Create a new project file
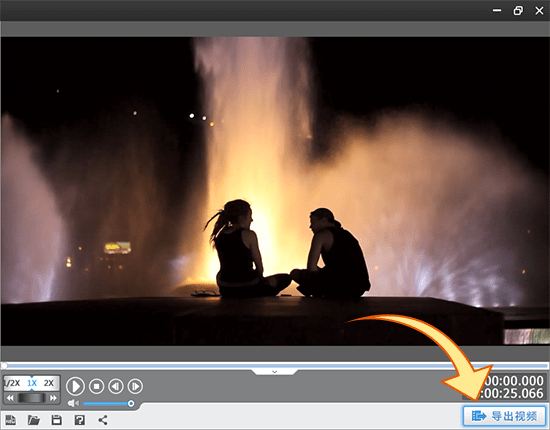The width and height of the screenshot is (550, 430). pos(11,420)
